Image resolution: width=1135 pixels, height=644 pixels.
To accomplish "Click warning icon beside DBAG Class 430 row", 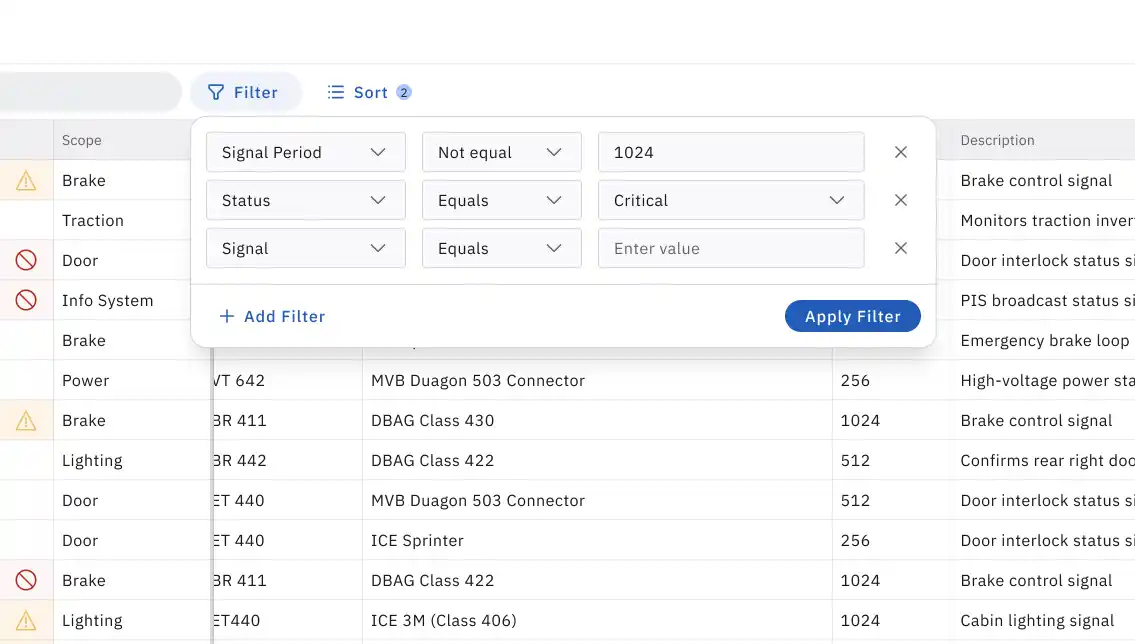I will click(x=26, y=420).
